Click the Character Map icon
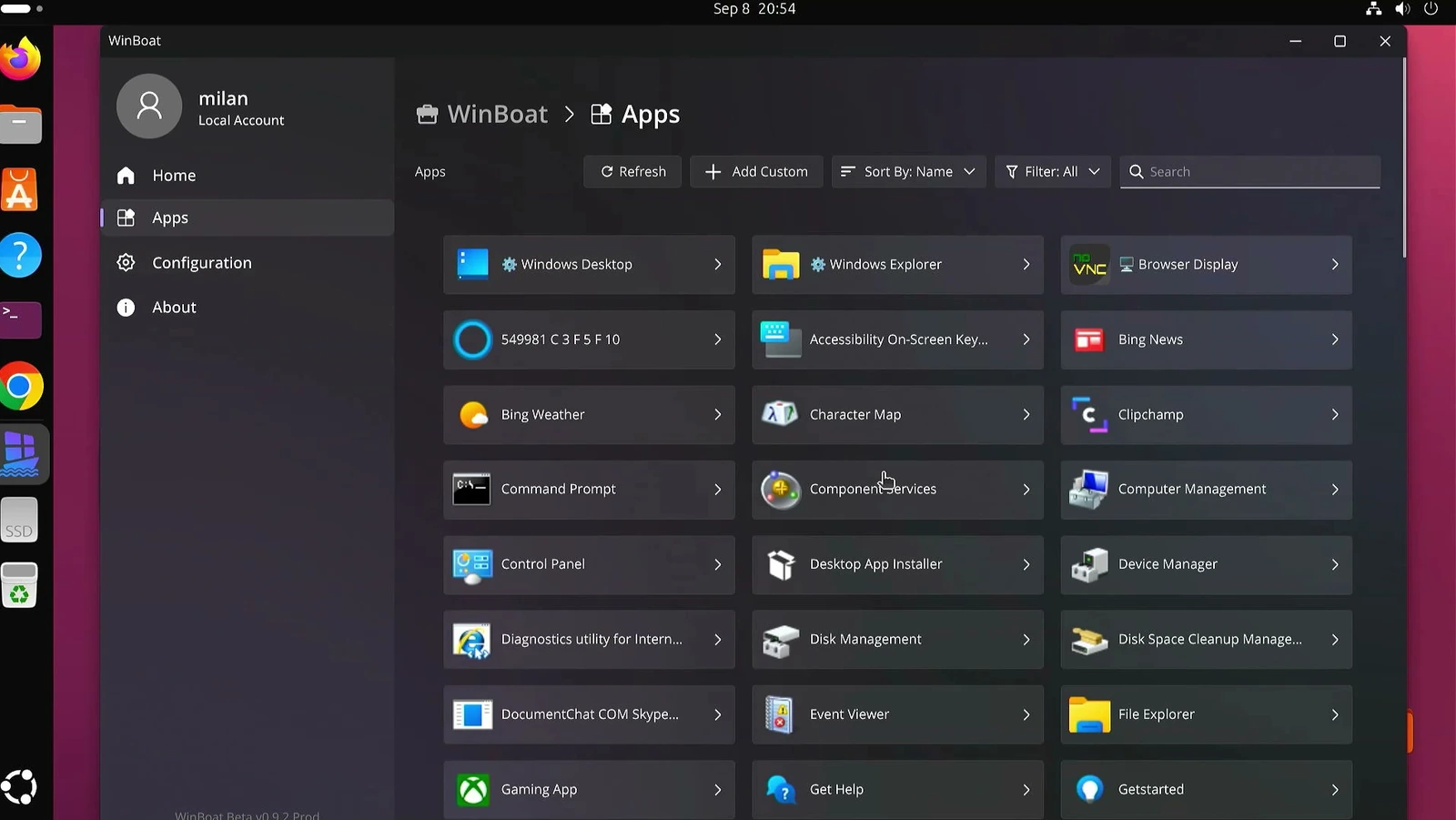The image size is (1456, 820). 781,414
